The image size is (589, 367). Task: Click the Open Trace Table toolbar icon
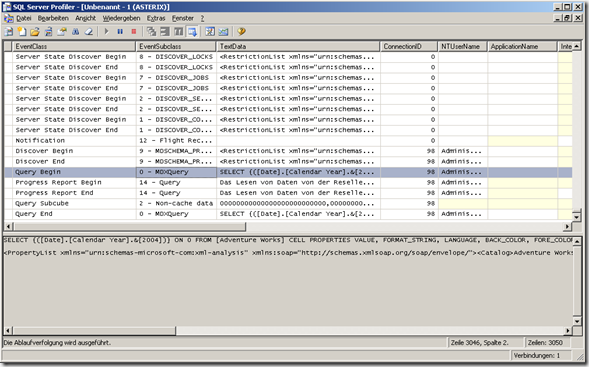(x=48, y=32)
